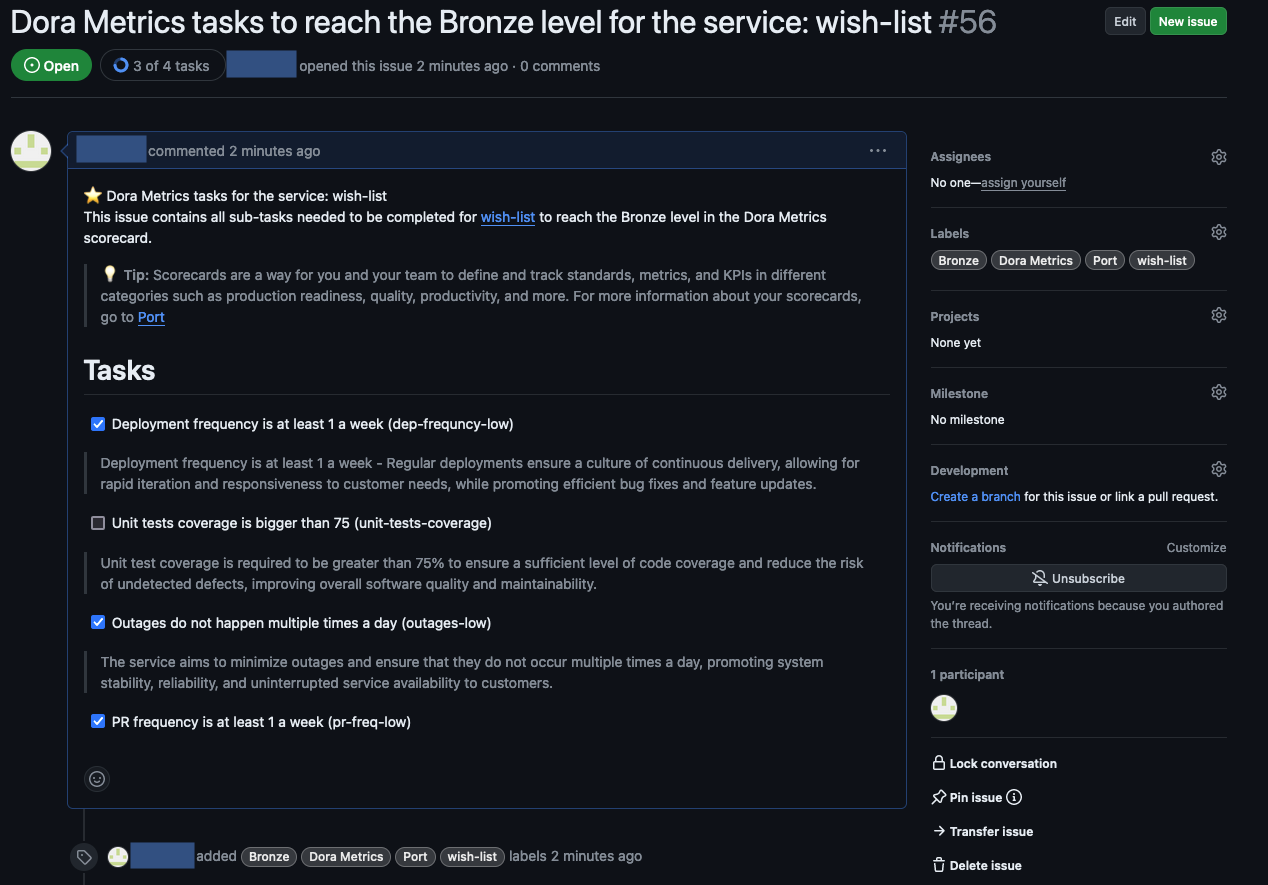Open the Development gear icon
This screenshot has width=1268, height=885.
pos(1218,469)
